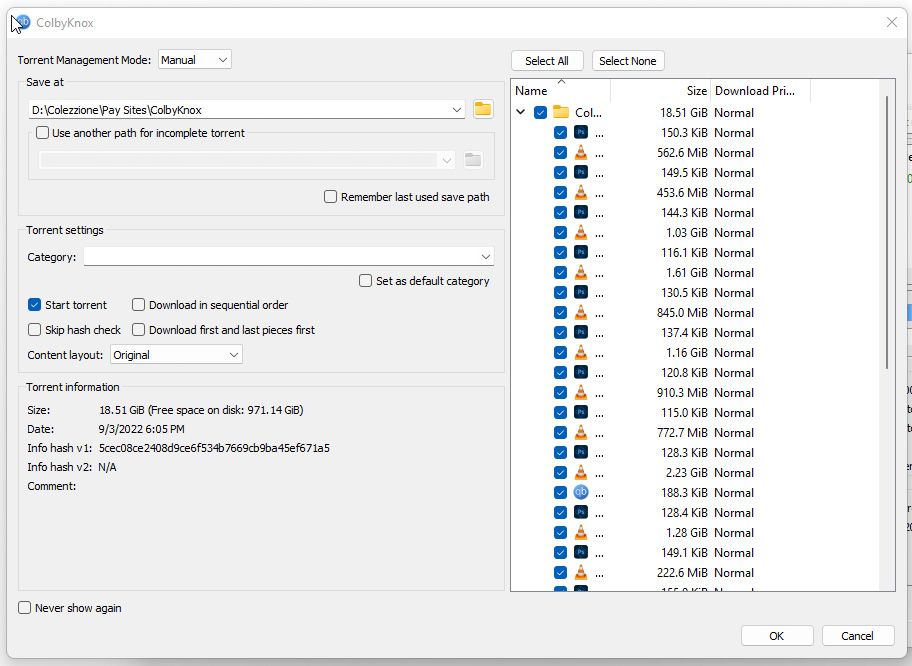Click OK to add the torrent
Image resolution: width=912 pixels, height=666 pixels.
(x=777, y=635)
